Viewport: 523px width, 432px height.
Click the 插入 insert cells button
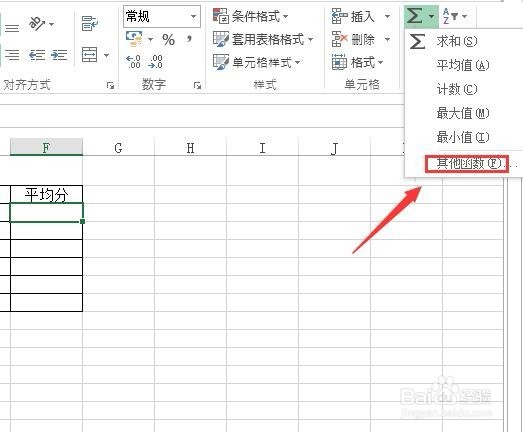tap(353, 16)
